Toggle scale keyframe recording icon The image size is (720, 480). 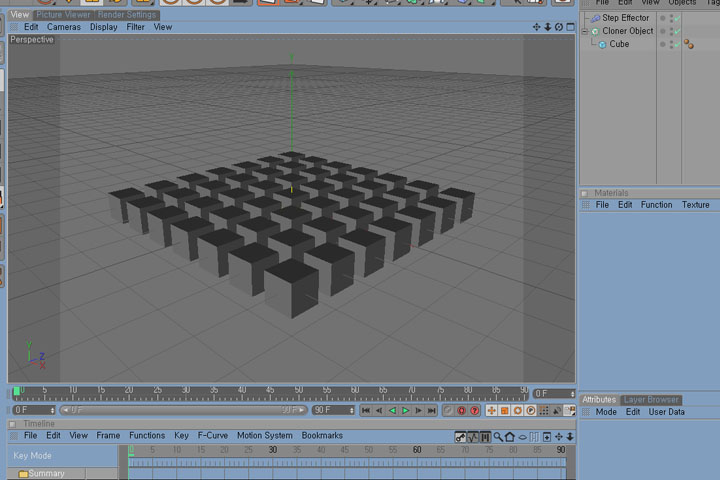pos(505,410)
